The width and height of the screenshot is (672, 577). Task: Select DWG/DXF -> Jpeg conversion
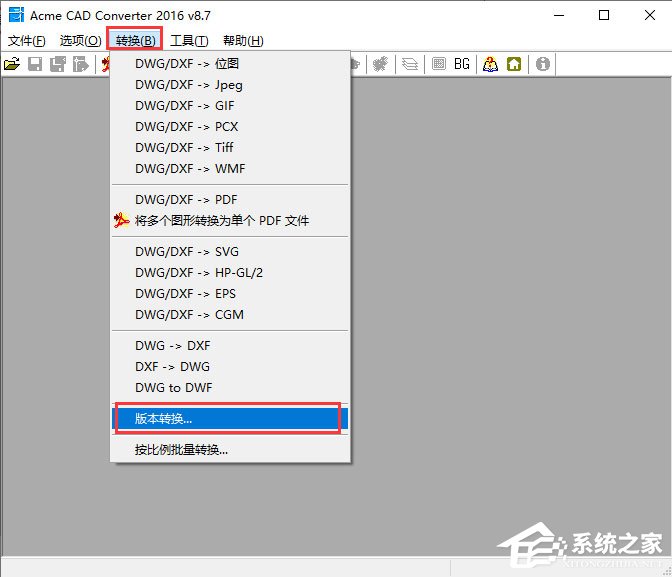[230, 85]
